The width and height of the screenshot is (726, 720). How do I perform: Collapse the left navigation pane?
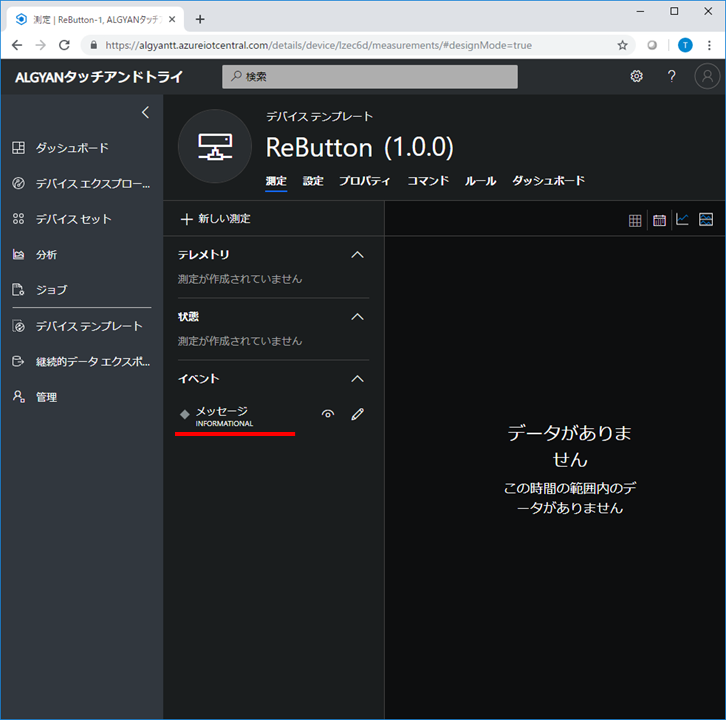tap(145, 112)
